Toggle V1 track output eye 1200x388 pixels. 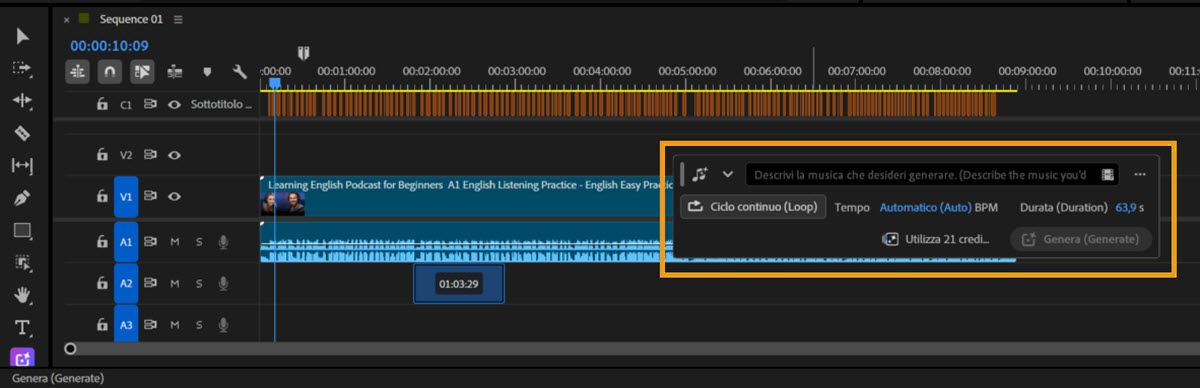pos(175,197)
